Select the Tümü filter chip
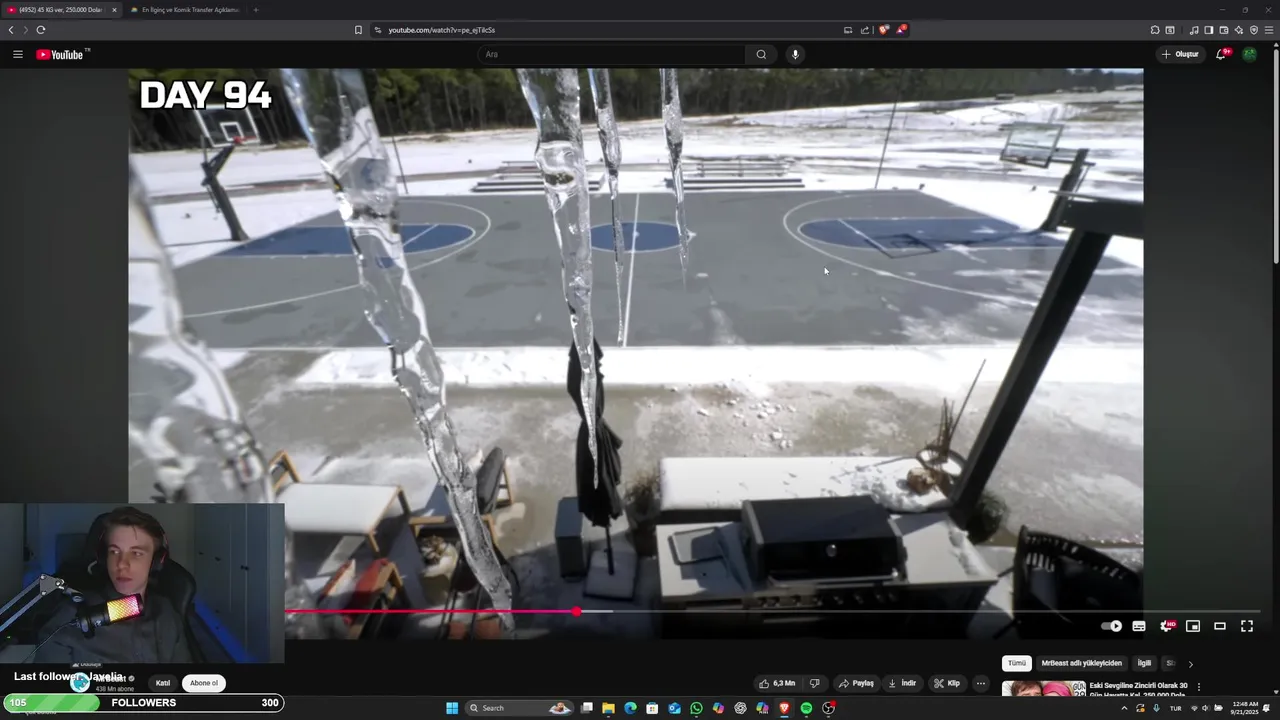The width and height of the screenshot is (1280, 720). tap(1017, 663)
